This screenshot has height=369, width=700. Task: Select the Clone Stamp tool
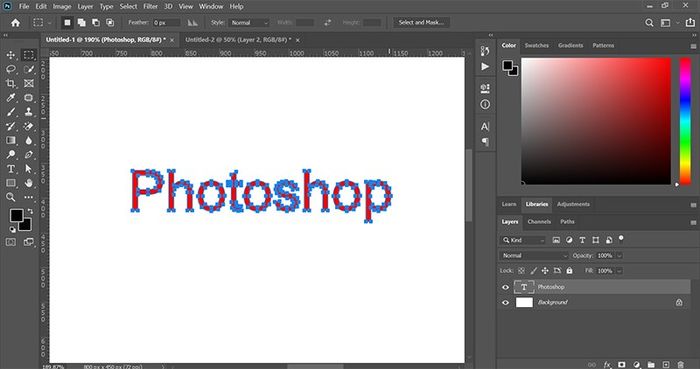click(29, 112)
